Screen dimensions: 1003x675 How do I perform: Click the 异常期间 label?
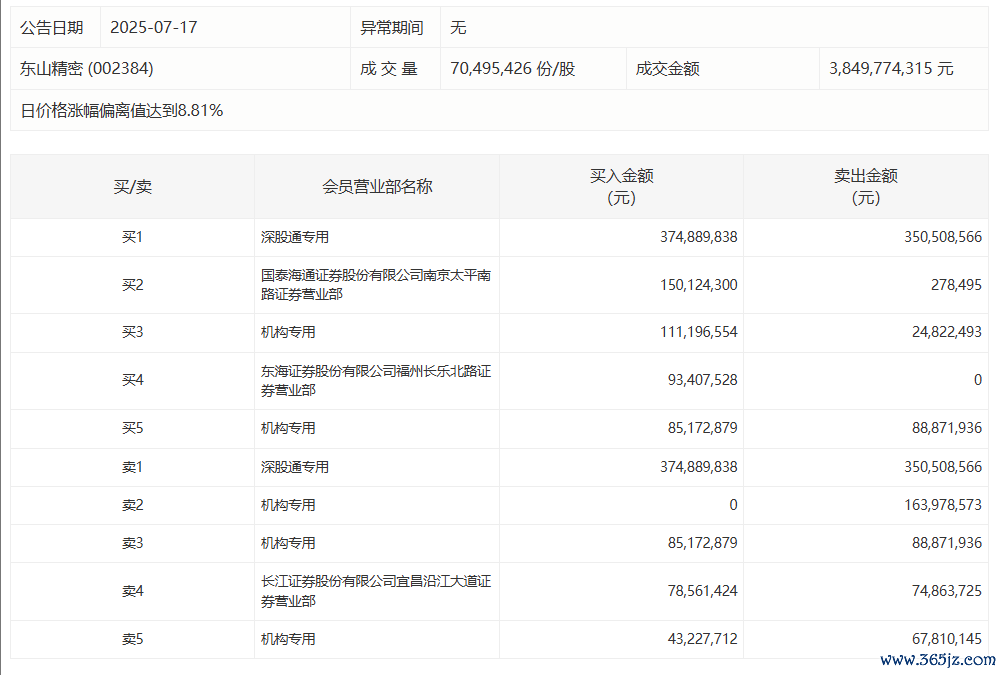point(391,28)
